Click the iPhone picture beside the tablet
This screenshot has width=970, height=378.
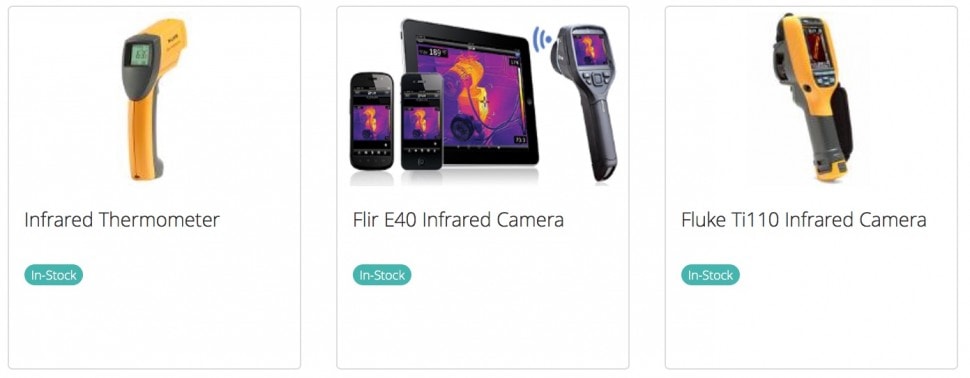click(422, 121)
